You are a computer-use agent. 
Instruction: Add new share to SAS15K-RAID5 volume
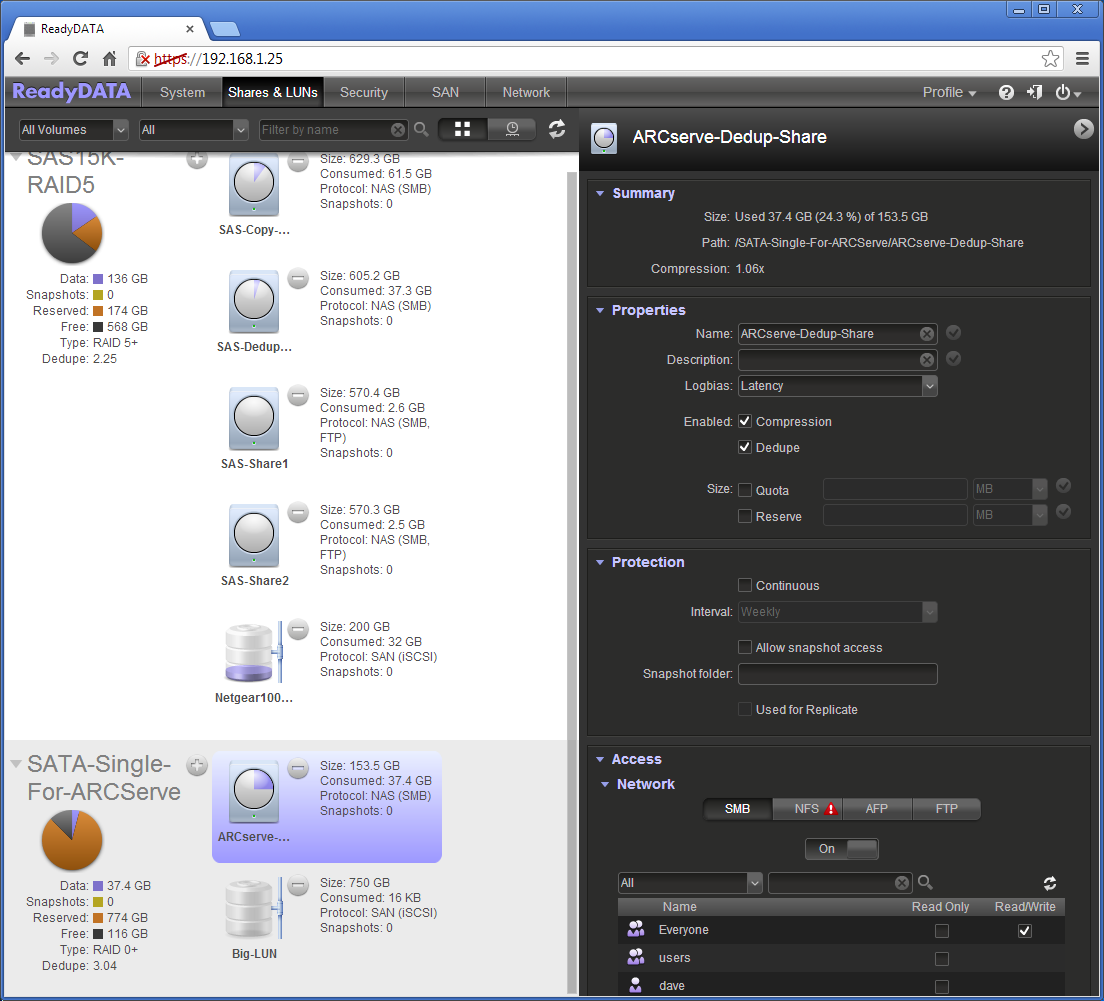(x=197, y=160)
